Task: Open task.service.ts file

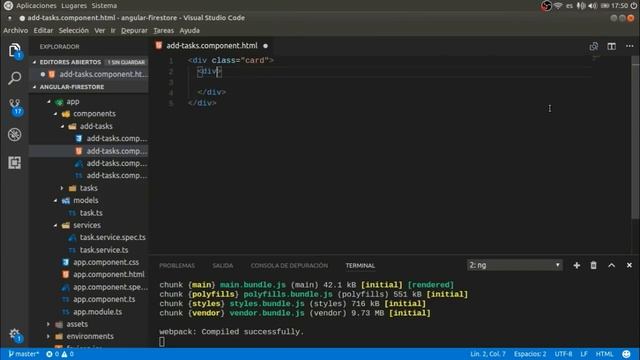Action: (x=104, y=250)
